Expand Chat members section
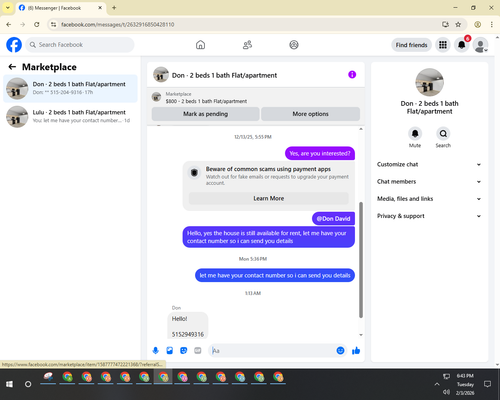Viewport: 500px width, 400px height. (x=429, y=182)
